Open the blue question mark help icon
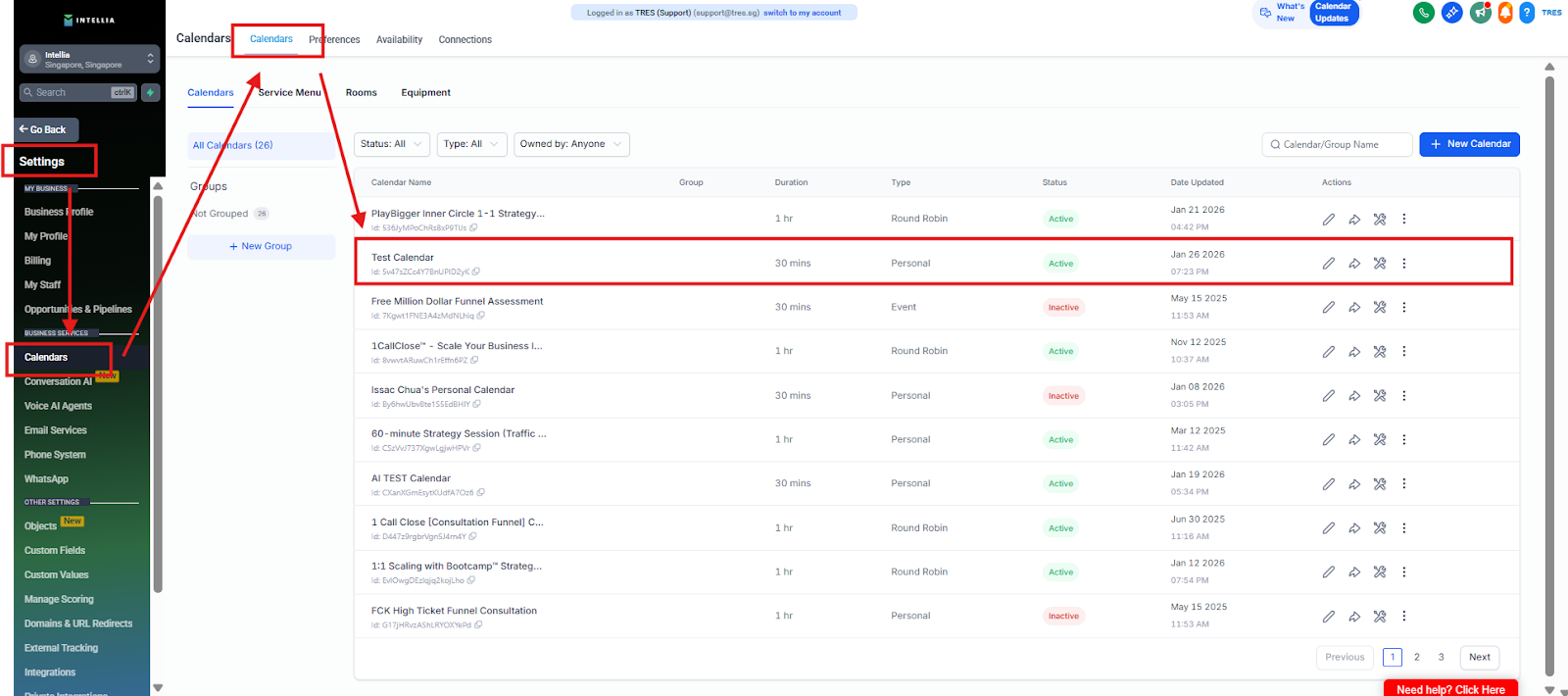Screen dimensions: 1568x696 1527,13
